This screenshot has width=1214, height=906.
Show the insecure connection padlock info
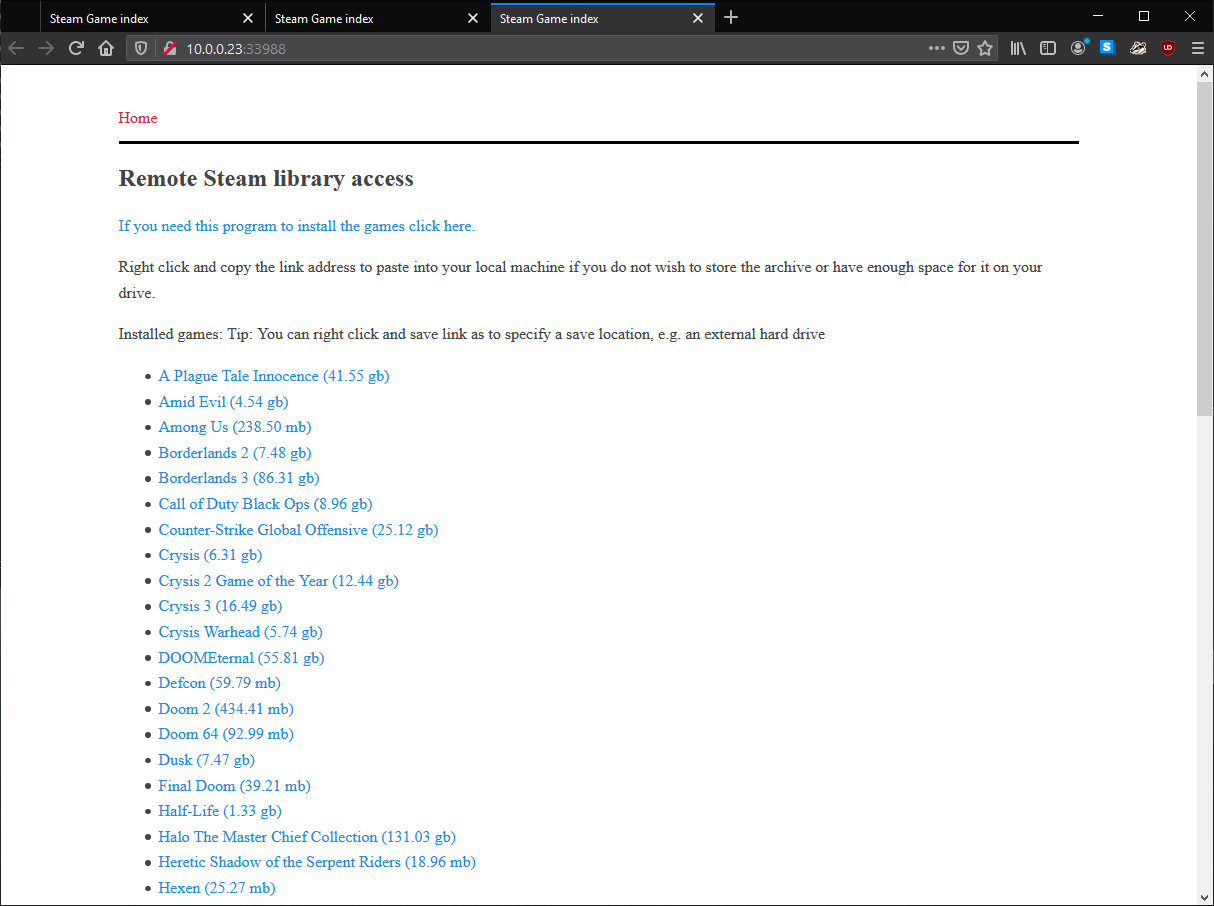click(x=170, y=48)
